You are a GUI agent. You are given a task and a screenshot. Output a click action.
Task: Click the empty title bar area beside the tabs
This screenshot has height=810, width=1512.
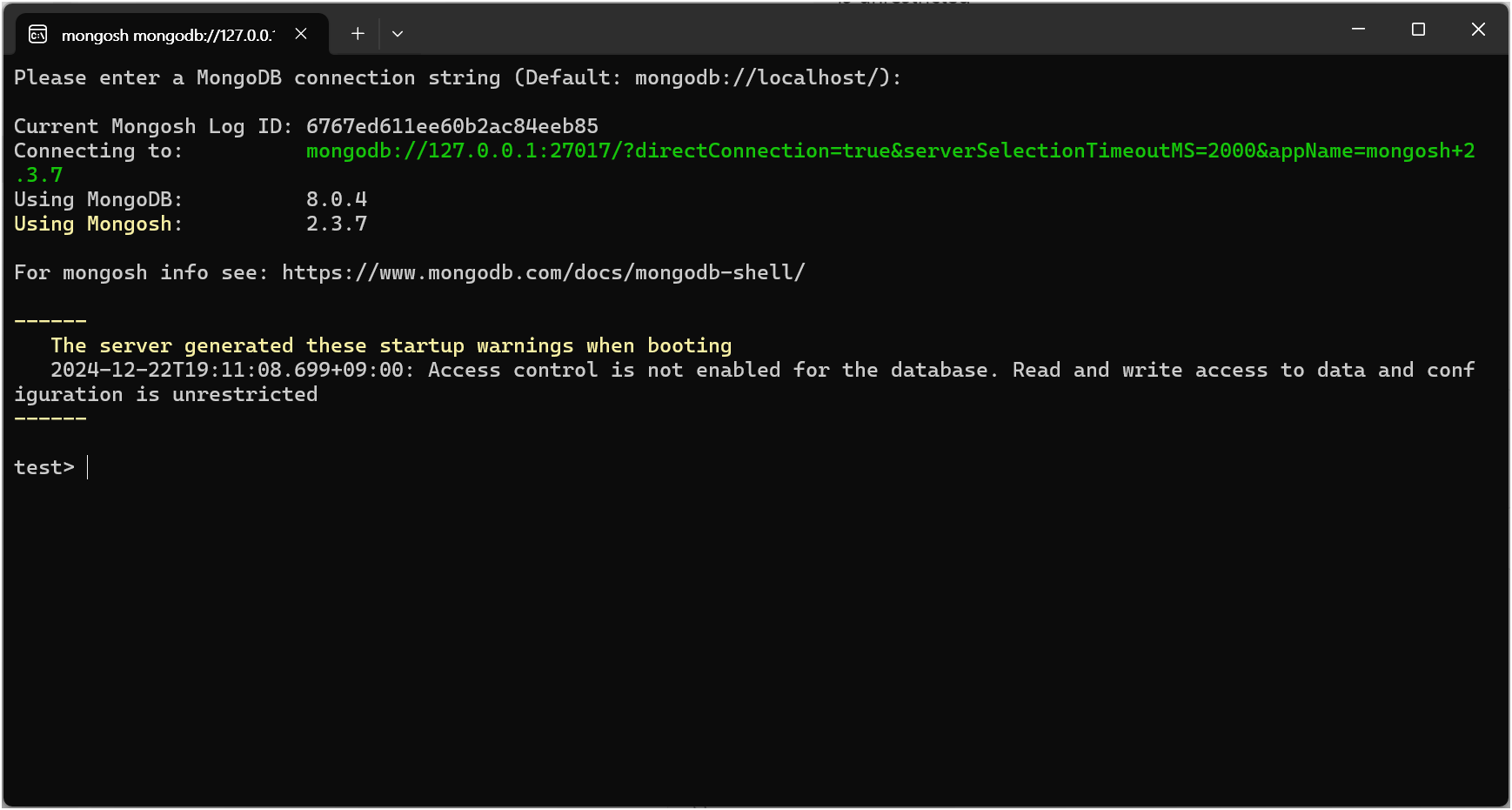[x=870, y=30]
